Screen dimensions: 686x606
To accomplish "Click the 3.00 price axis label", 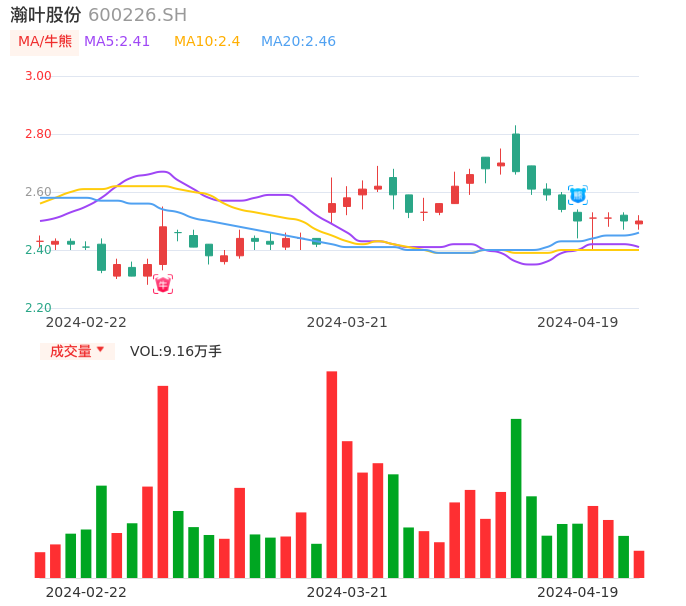I will click(38, 76).
